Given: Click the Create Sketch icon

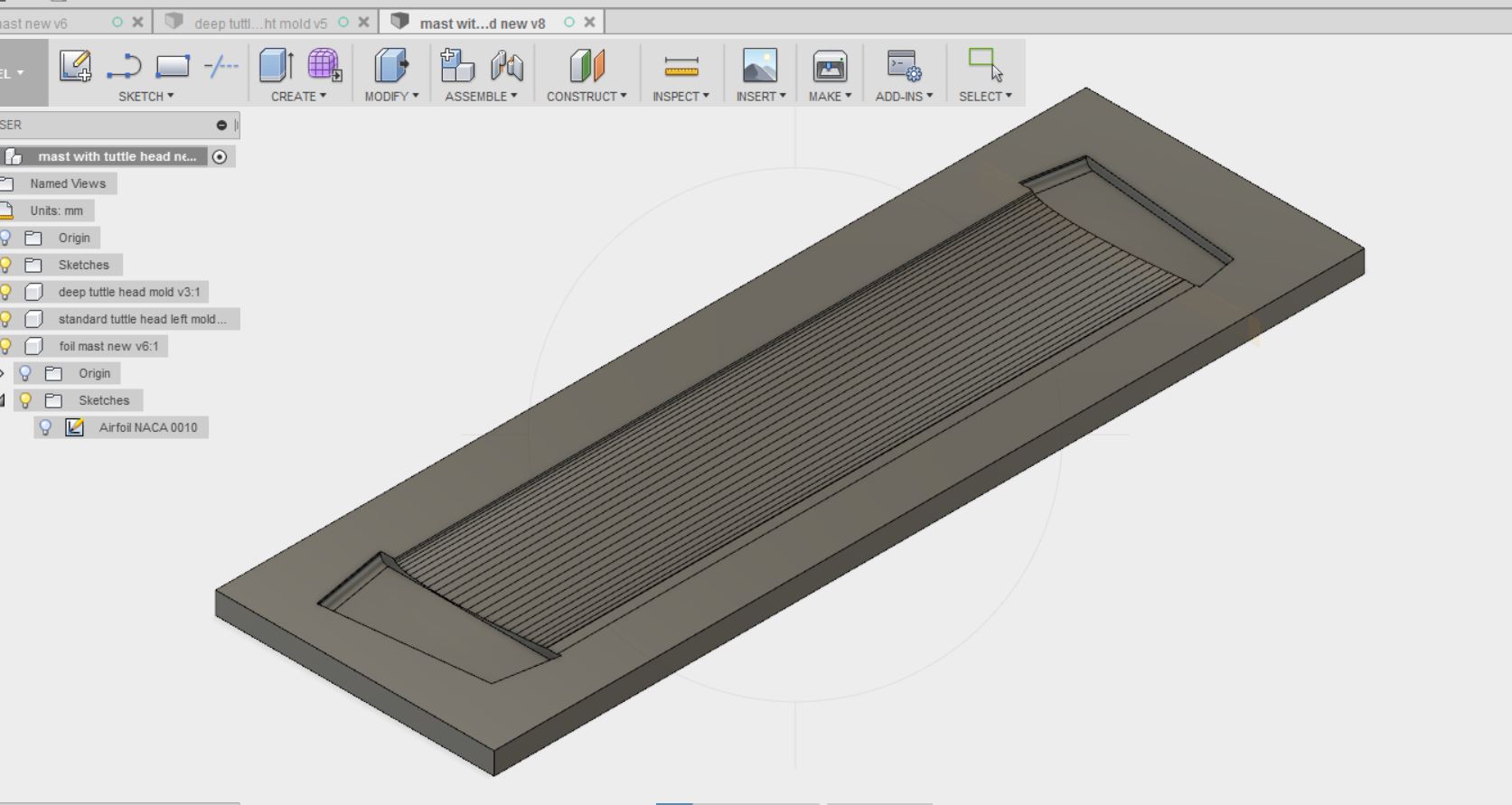Looking at the screenshot, I should click(75, 66).
